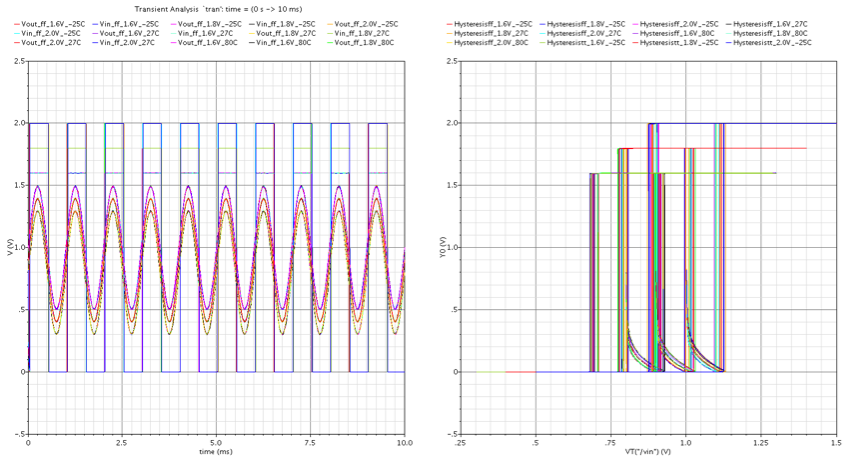The height and width of the screenshot is (461, 866).
Task: Select the Hysteresisff_1.6V_-25C legend entry
Action: (492, 22)
